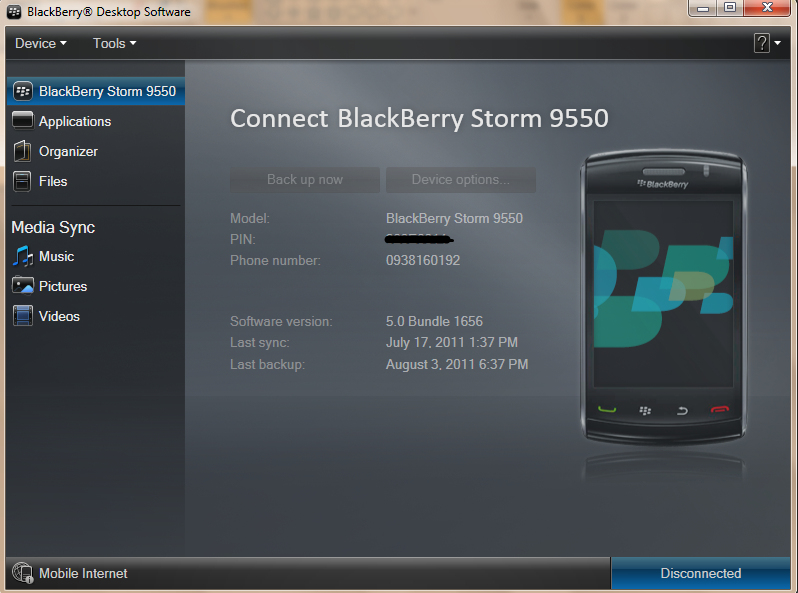Click the Videos film strip icon
This screenshot has height=593, width=798.
point(23,316)
